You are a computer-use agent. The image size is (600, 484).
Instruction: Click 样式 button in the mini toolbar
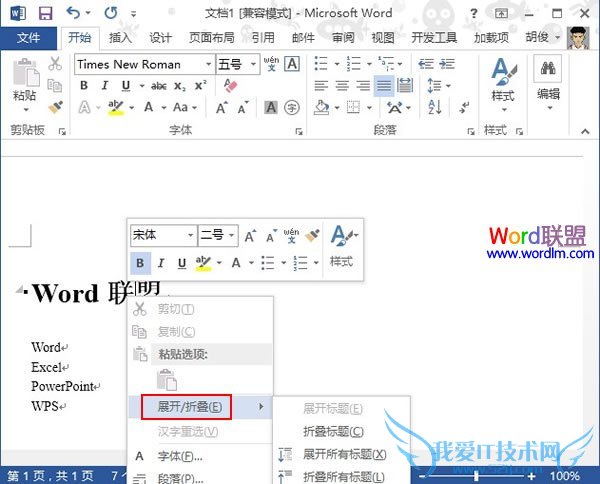click(343, 245)
